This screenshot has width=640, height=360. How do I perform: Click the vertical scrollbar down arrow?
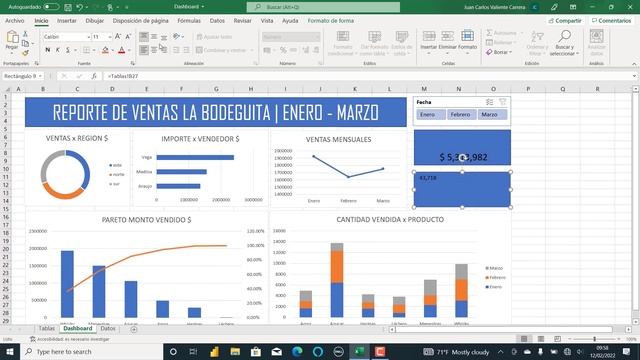(636, 321)
